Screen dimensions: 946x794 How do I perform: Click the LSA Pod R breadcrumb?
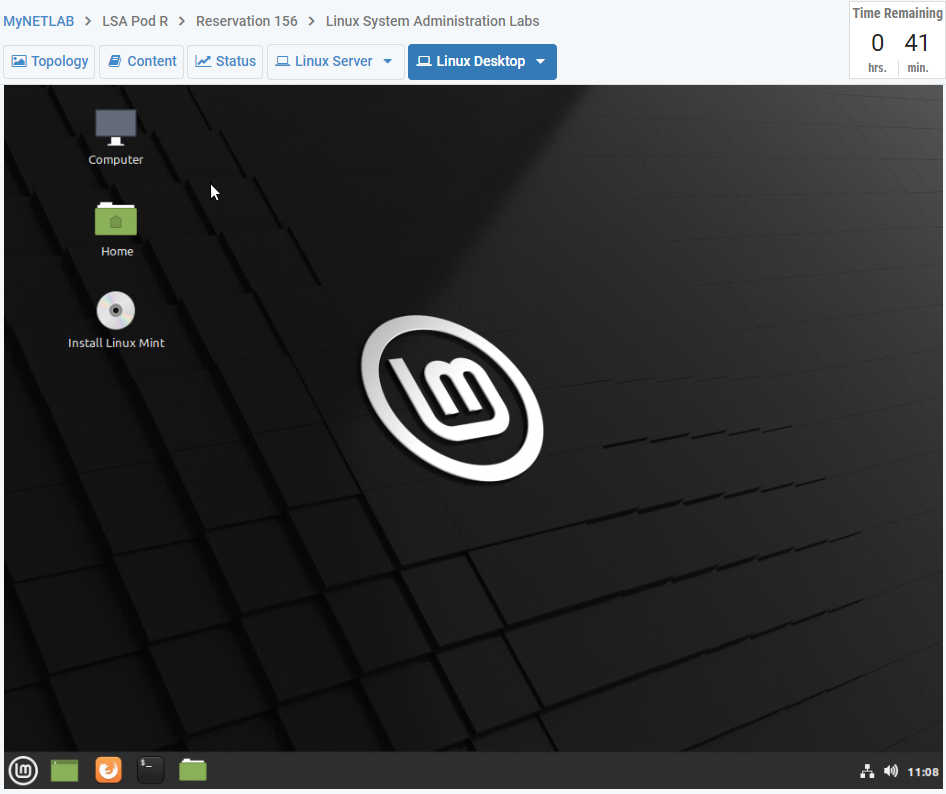[x=135, y=21]
